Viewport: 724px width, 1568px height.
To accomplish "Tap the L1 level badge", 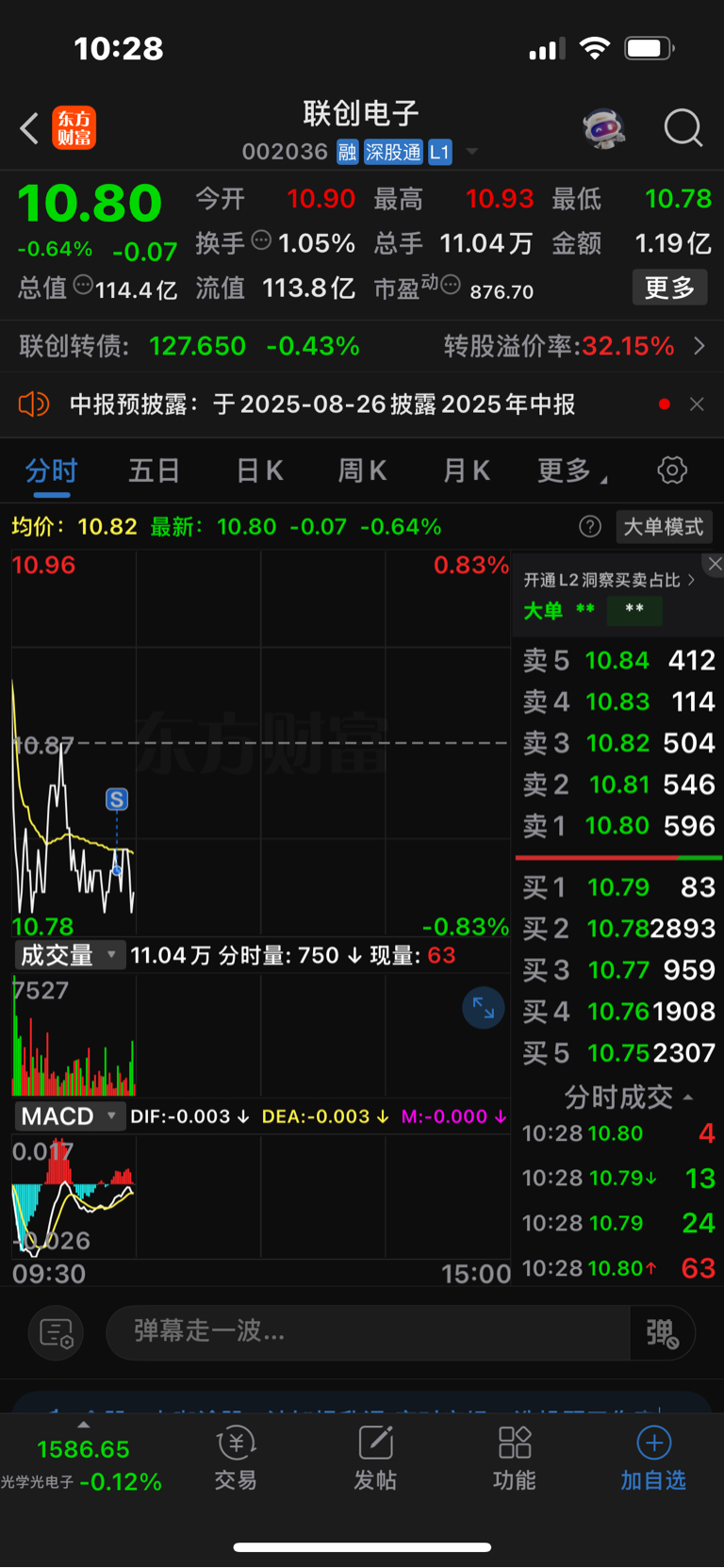I will point(440,152).
